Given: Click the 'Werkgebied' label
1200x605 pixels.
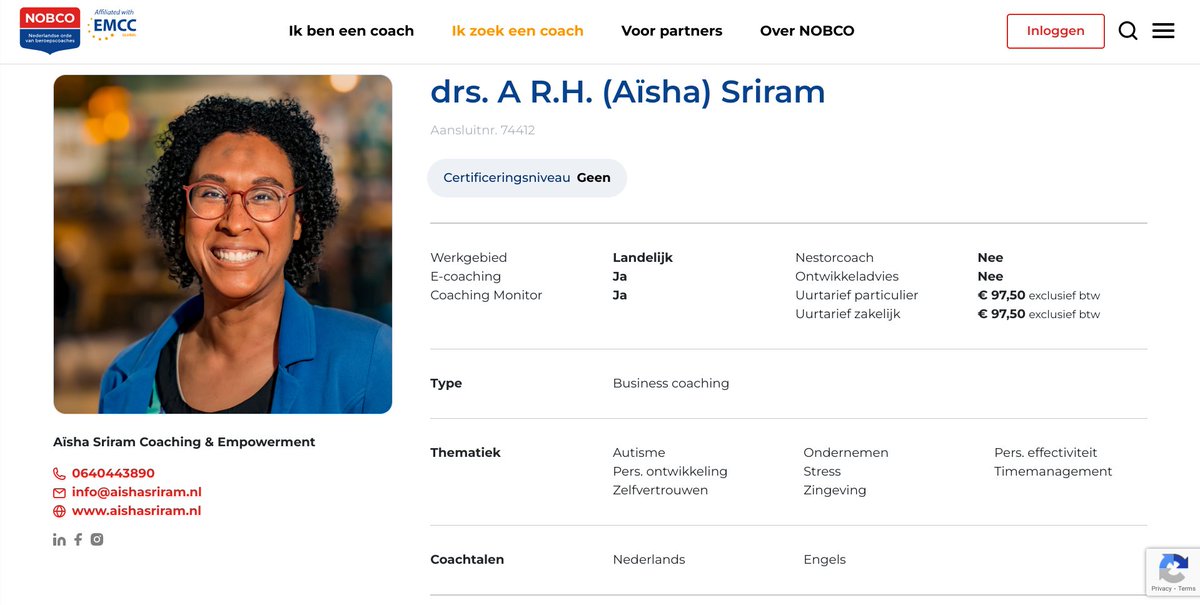Looking at the screenshot, I should point(469,258).
